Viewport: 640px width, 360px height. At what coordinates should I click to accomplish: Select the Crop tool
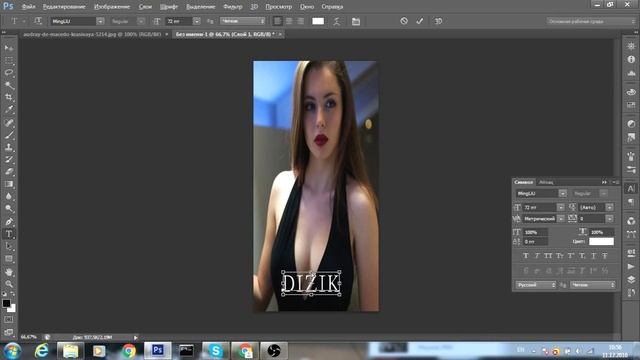point(9,97)
